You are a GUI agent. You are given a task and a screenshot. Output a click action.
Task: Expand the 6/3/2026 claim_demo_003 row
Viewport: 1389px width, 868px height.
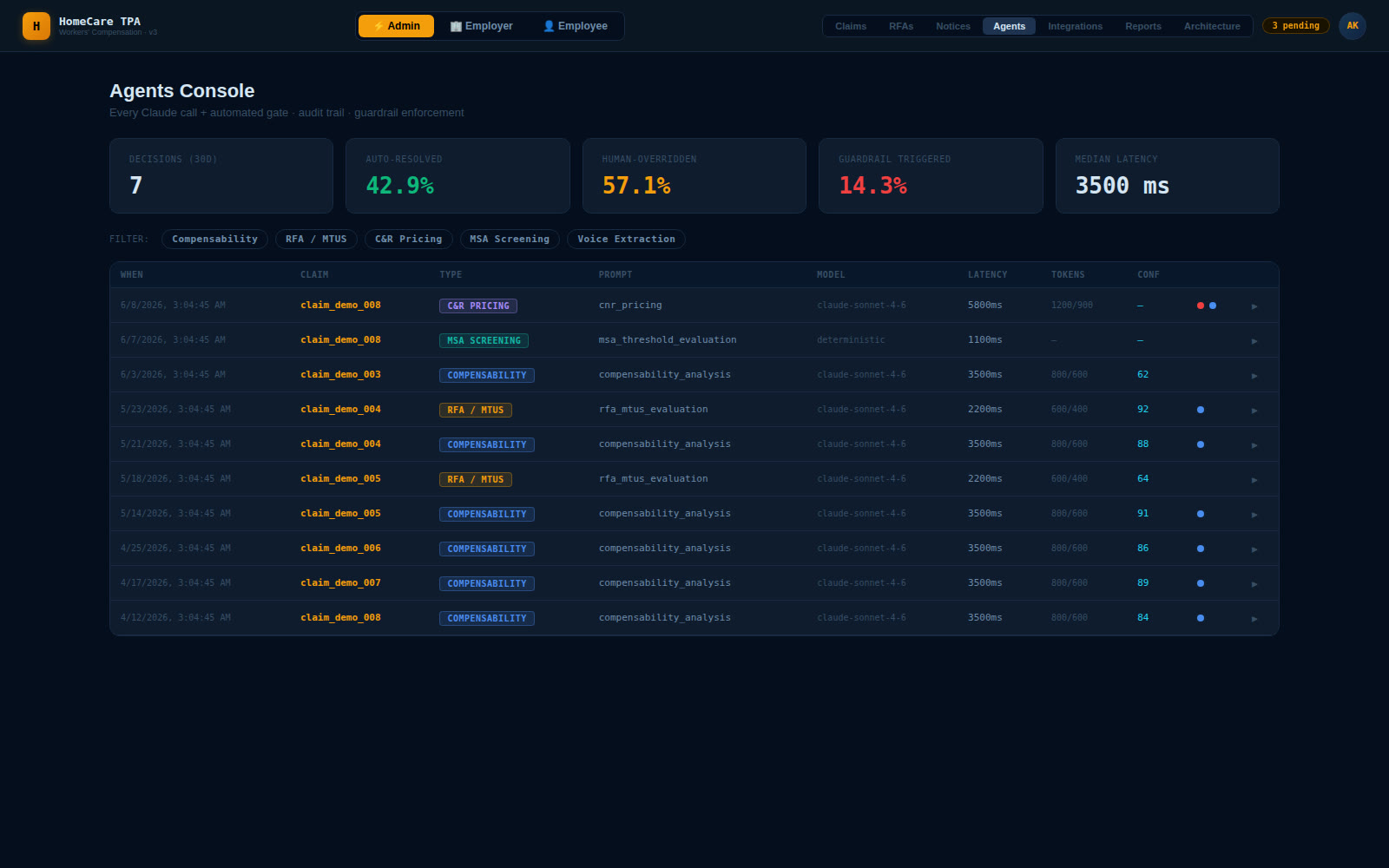[1254, 375]
